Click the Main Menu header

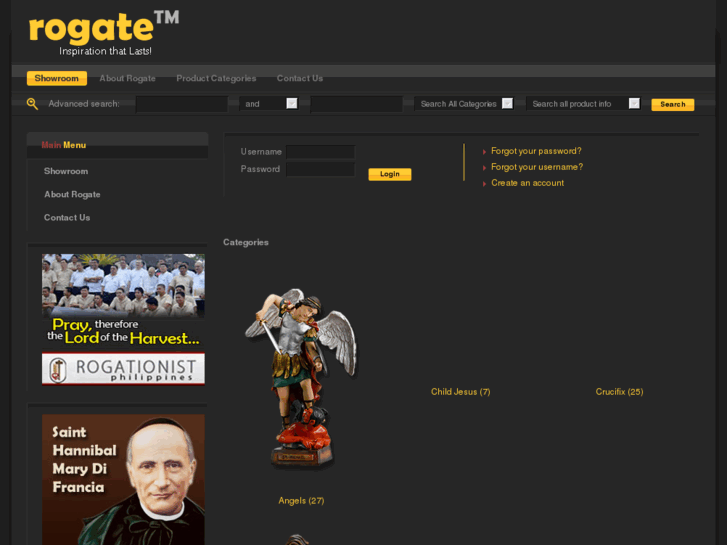tap(64, 145)
